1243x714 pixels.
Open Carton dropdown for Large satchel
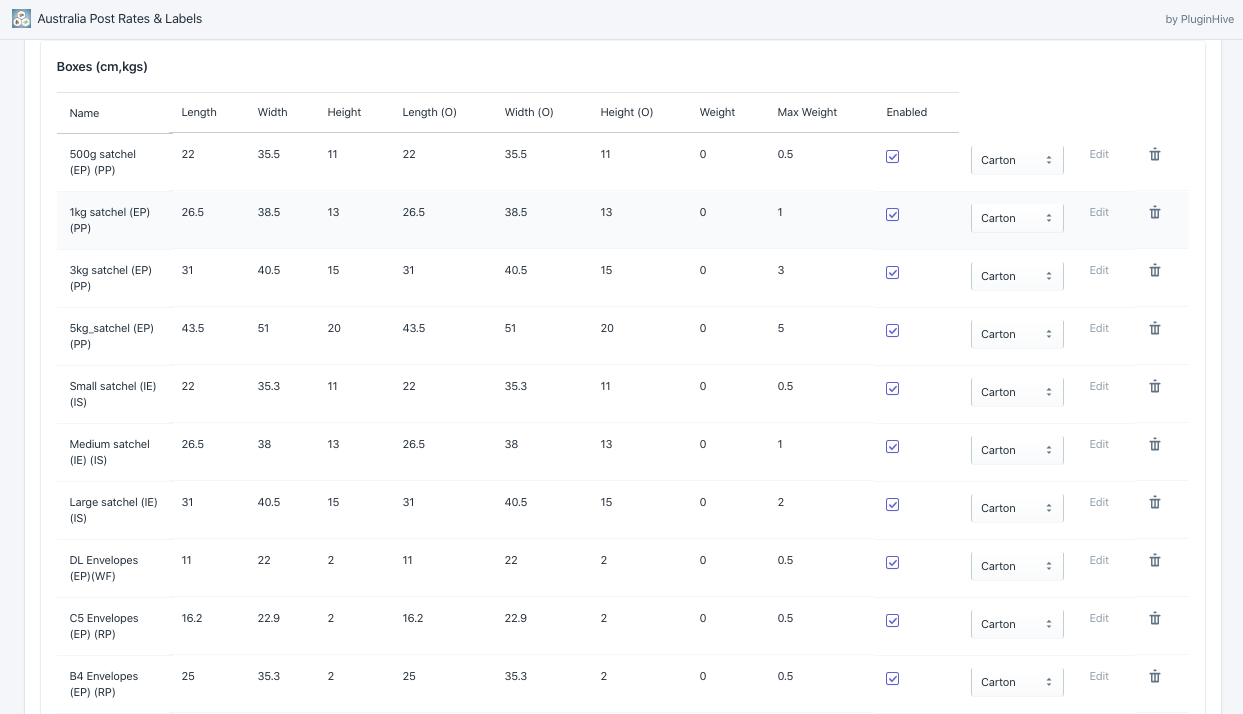[1017, 508]
